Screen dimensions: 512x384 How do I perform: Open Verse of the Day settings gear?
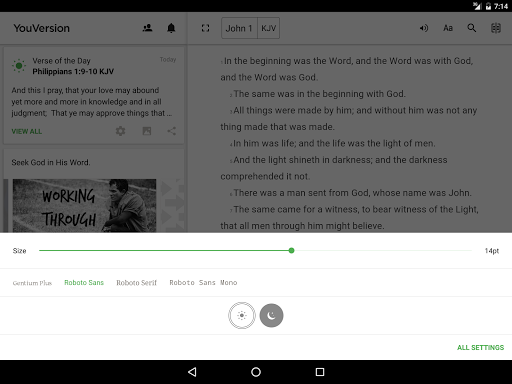pos(120,131)
